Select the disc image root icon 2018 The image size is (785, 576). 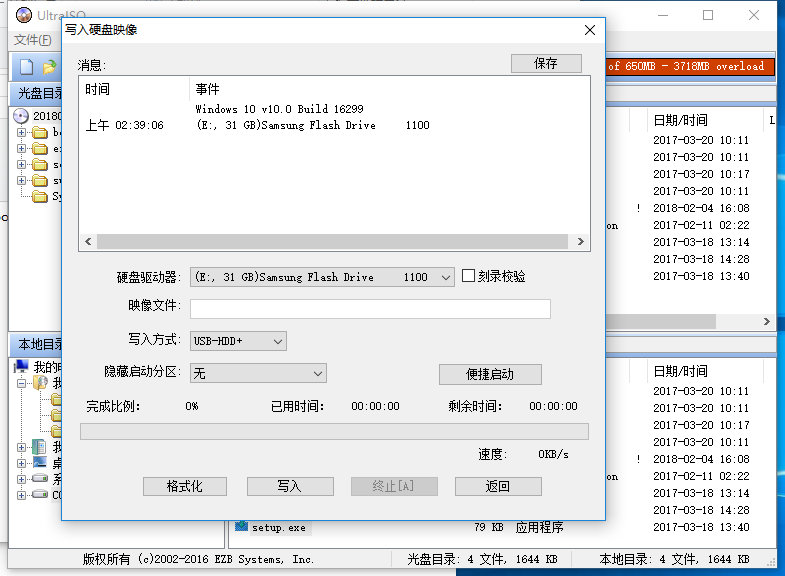(21, 116)
